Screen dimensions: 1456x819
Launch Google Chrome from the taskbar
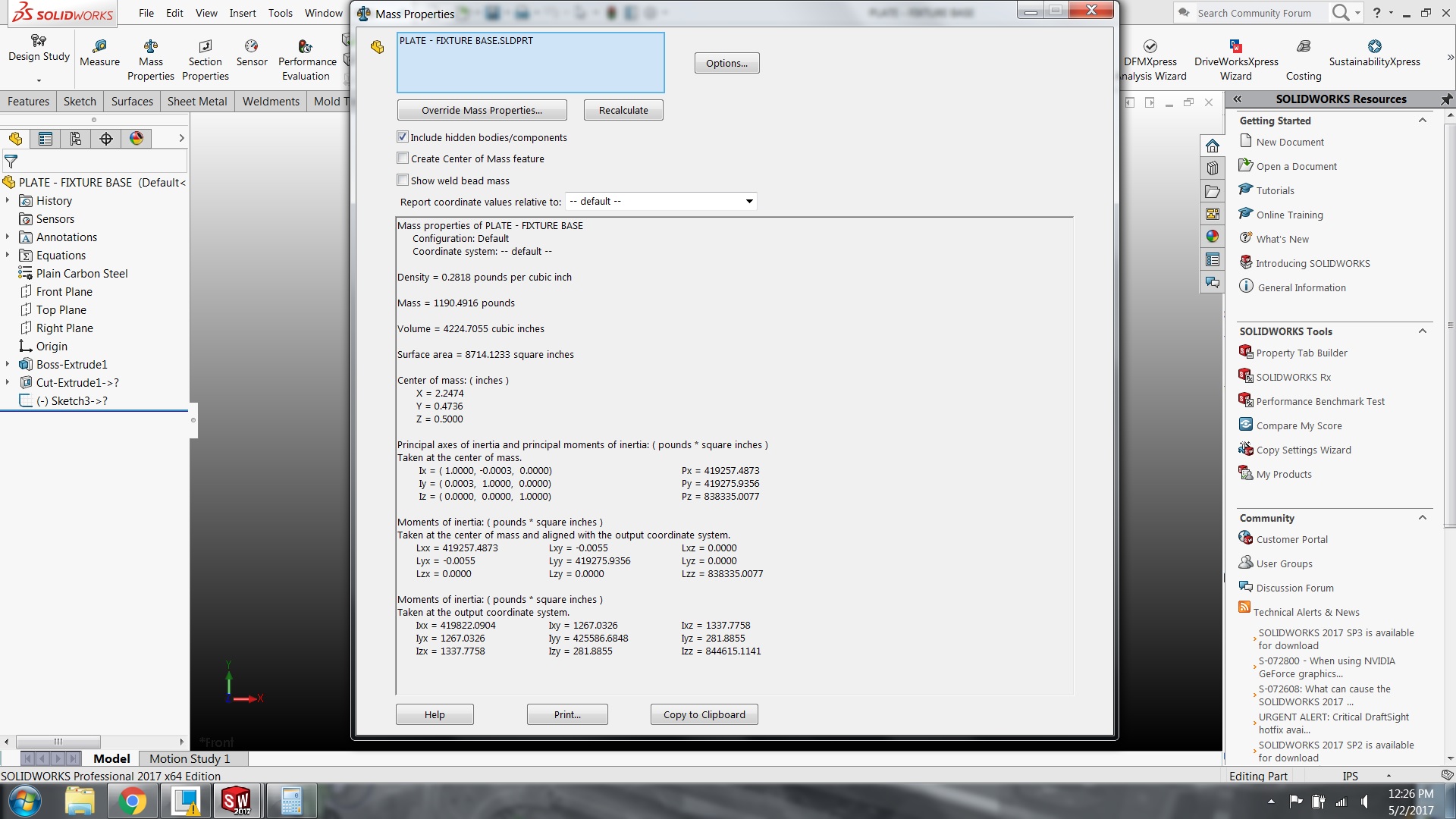pyautogui.click(x=132, y=802)
